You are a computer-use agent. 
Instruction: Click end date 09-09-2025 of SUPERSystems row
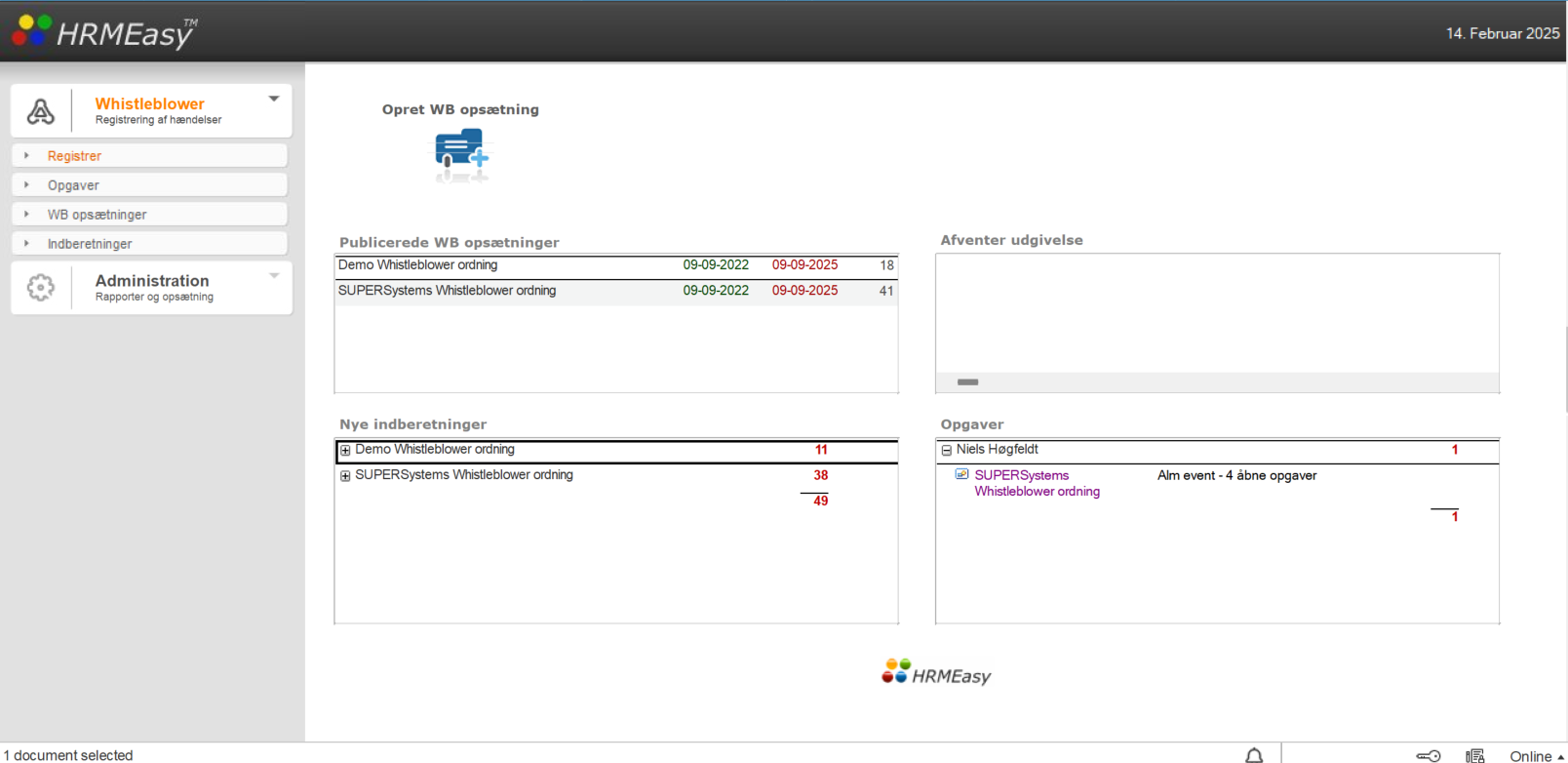pyautogui.click(x=804, y=290)
